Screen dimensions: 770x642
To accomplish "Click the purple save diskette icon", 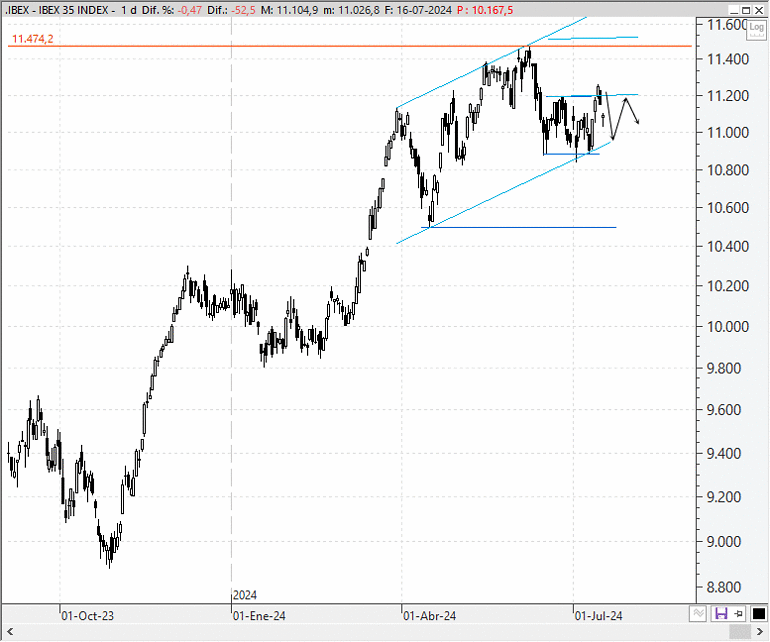I will (721, 613).
